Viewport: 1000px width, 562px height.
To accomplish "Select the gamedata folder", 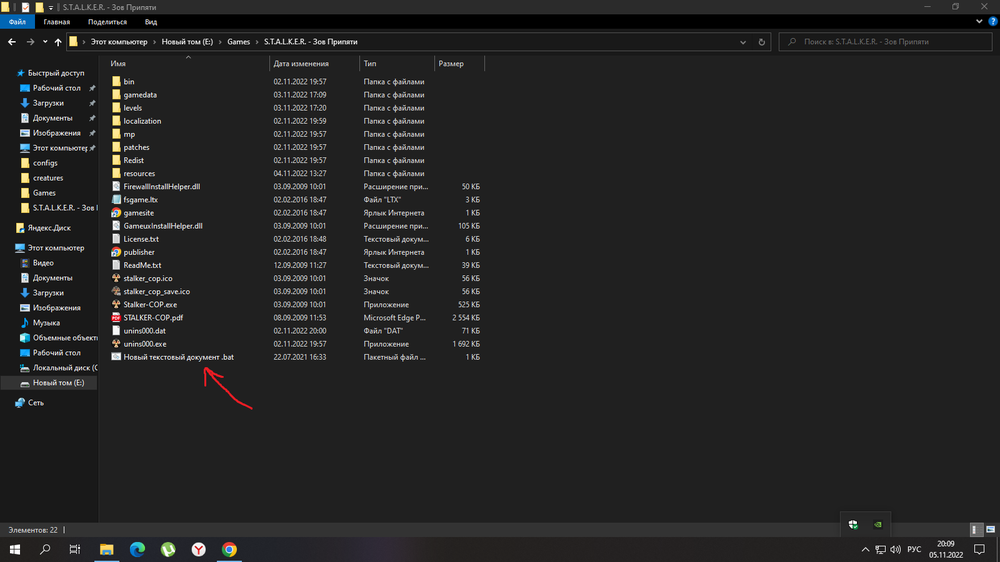I will [x=140, y=95].
